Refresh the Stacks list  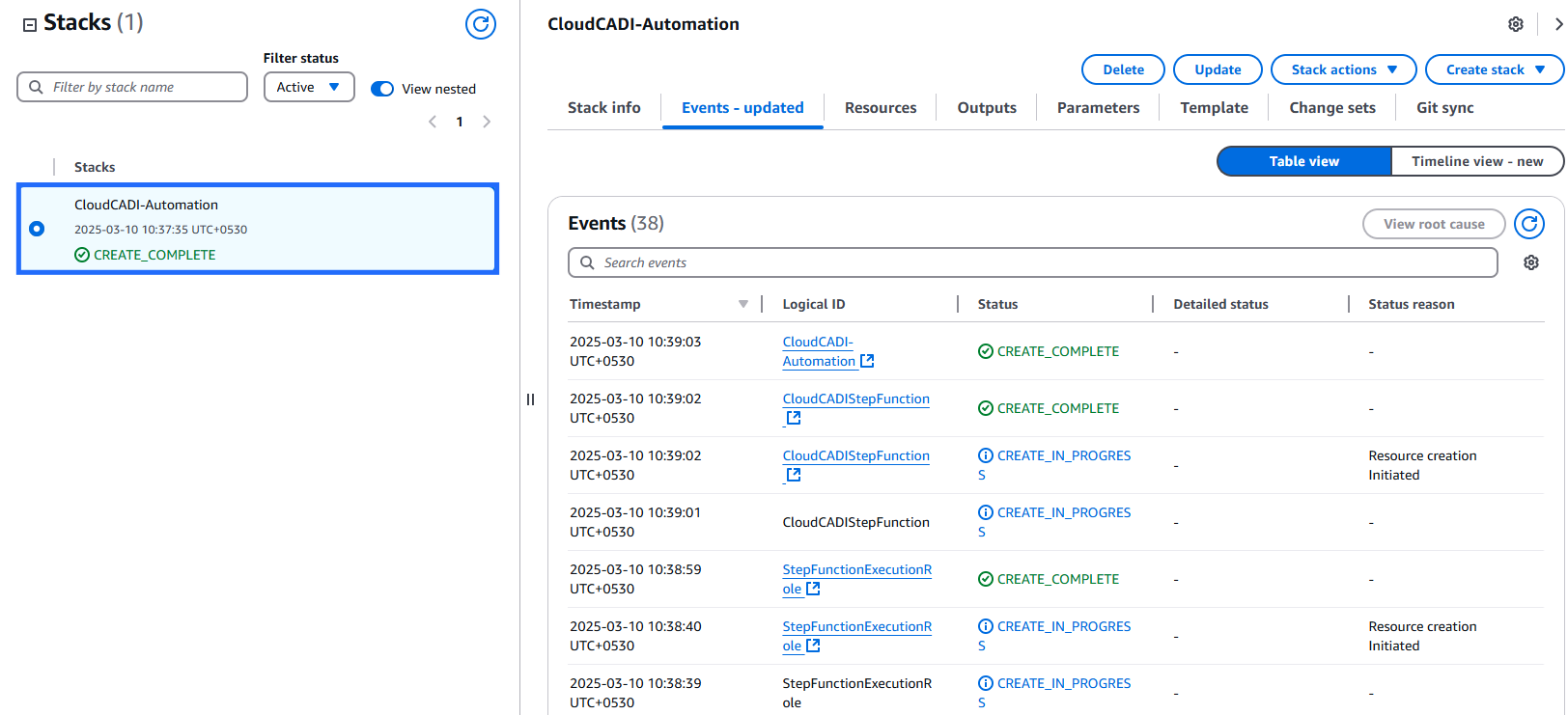coord(480,24)
